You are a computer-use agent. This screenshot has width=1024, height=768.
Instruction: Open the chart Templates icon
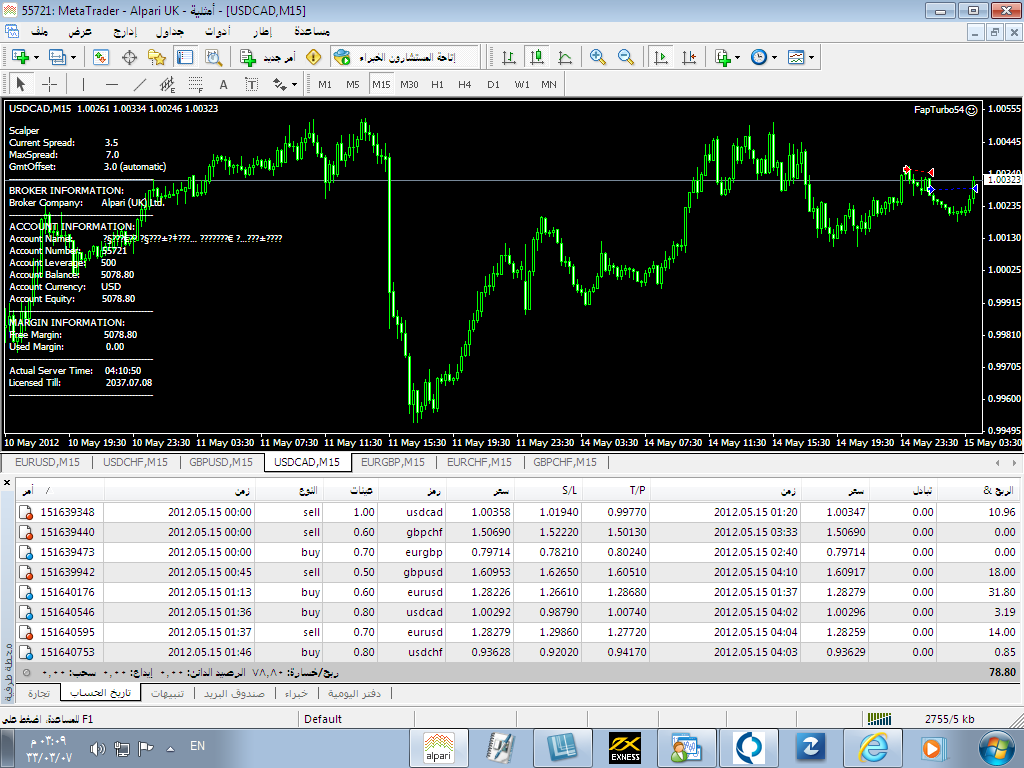[795, 57]
